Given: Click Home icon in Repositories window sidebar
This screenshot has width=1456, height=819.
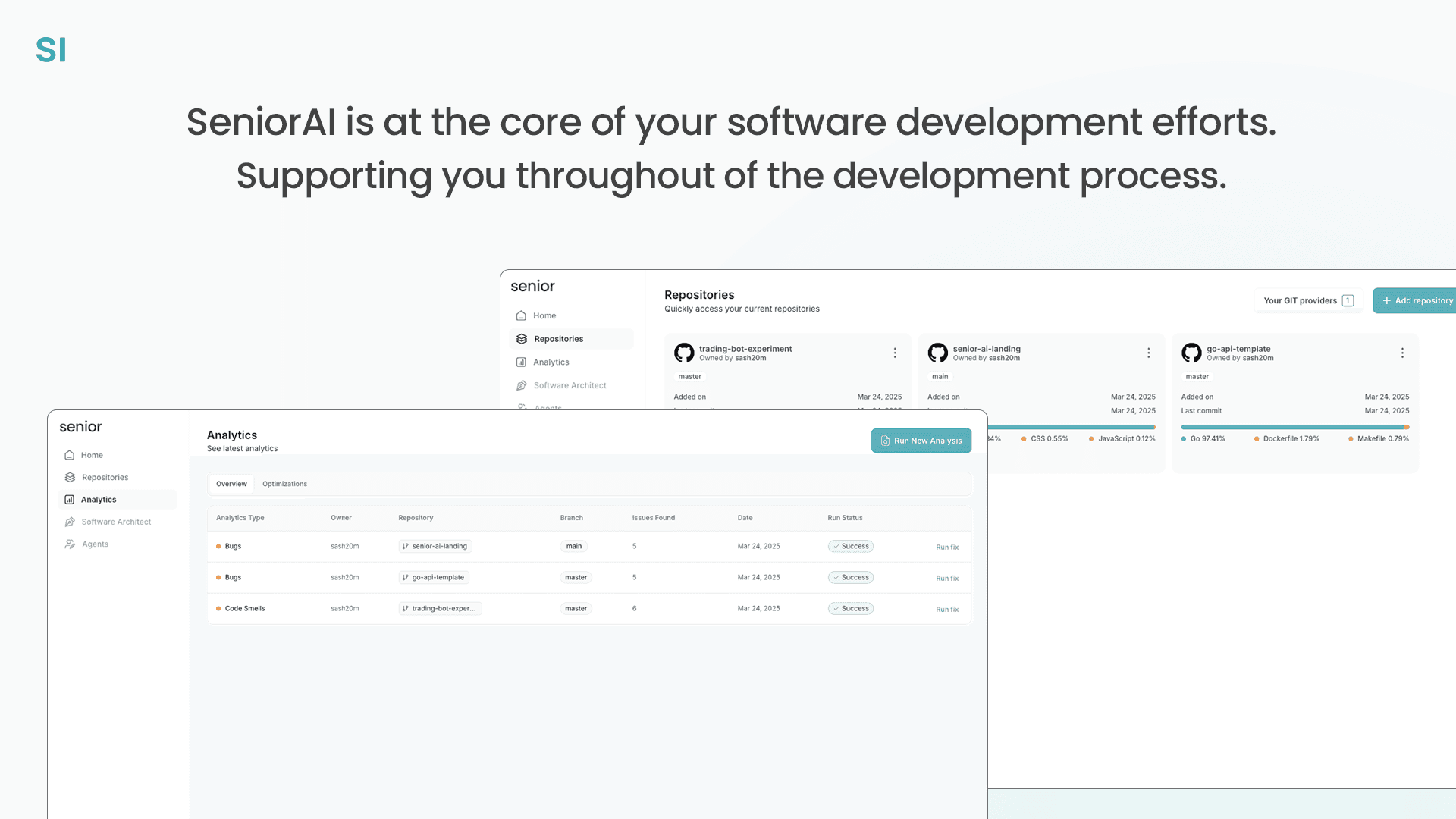Looking at the screenshot, I should click(521, 315).
